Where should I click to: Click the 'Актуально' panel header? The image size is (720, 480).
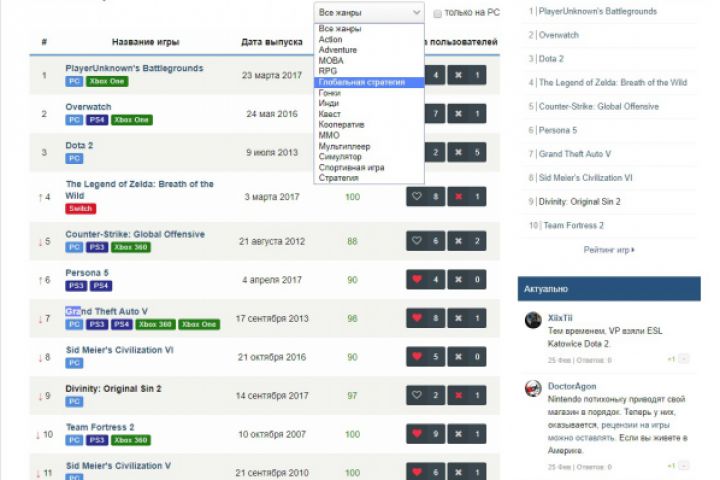click(x=609, y=289)
